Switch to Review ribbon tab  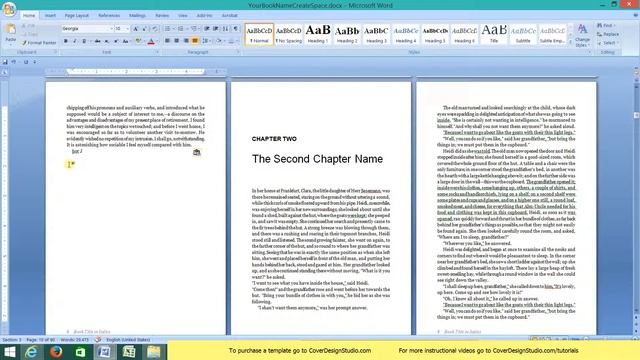coord(162,16)
